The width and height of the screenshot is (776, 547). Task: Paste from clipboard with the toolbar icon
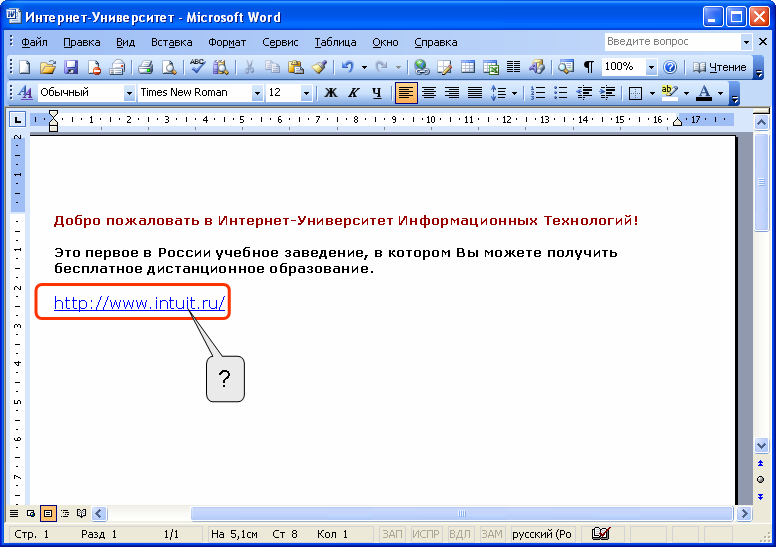pos(295,67)
